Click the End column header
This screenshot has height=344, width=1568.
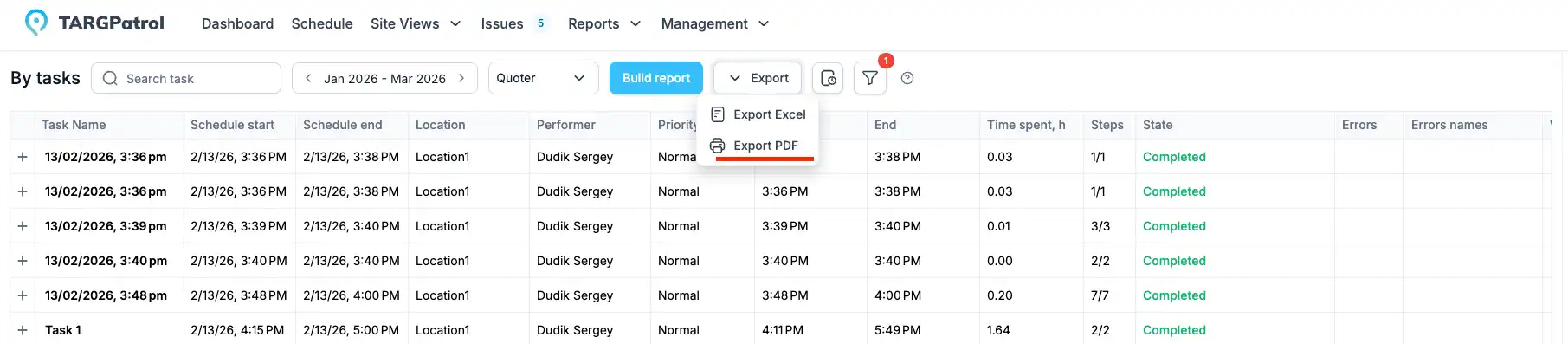click(885, 125)
